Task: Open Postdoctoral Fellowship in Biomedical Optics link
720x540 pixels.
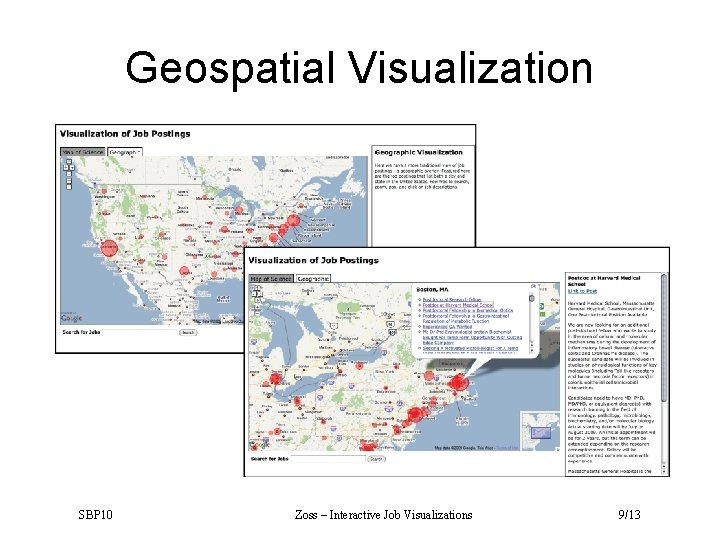Action: coord(467,310)
